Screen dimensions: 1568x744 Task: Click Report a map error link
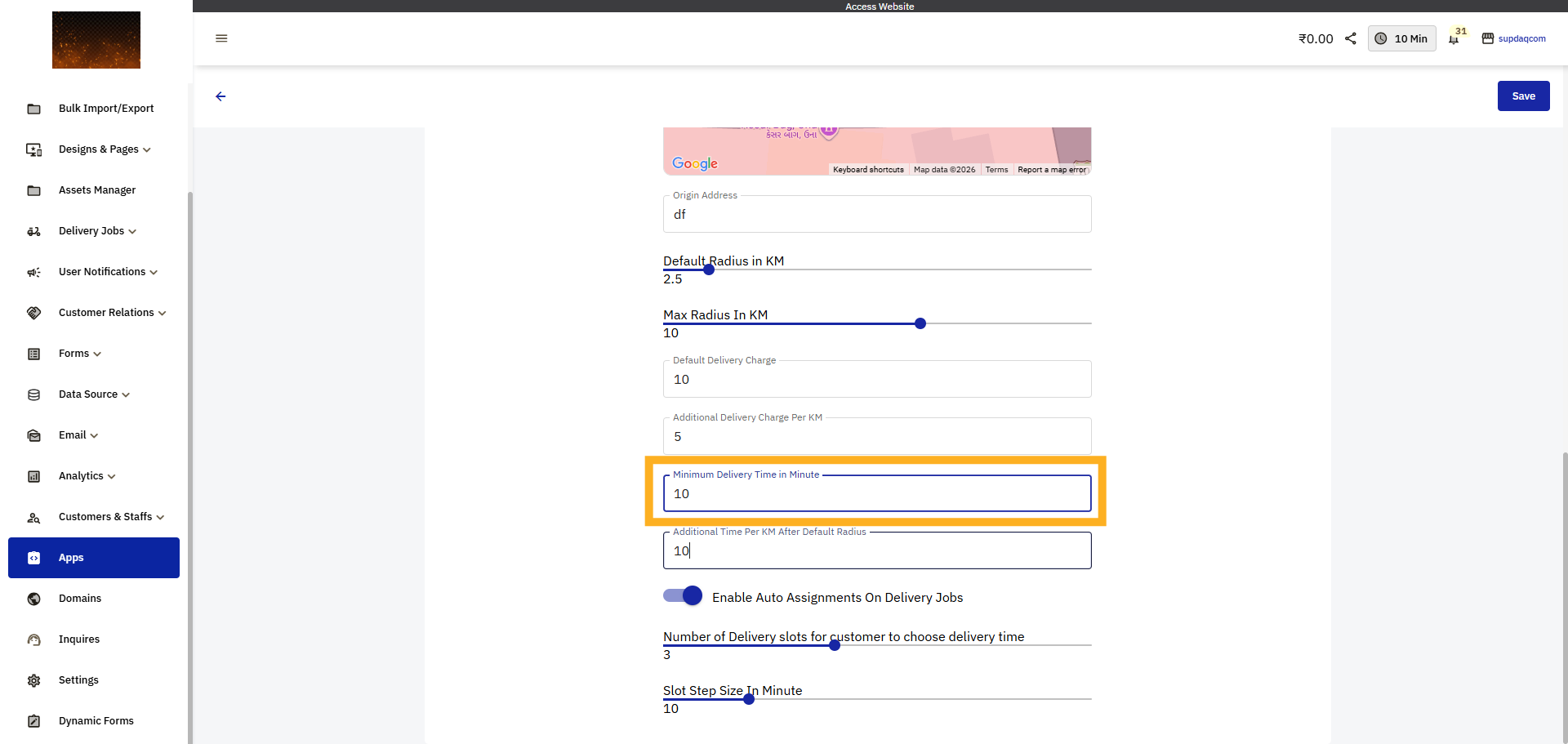(1052, 170)
